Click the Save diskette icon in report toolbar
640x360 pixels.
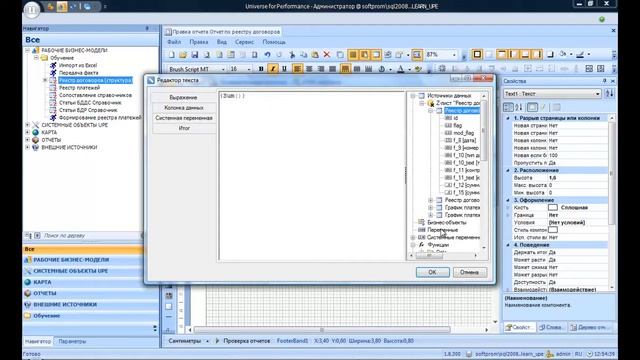click(x=195, y=55)
